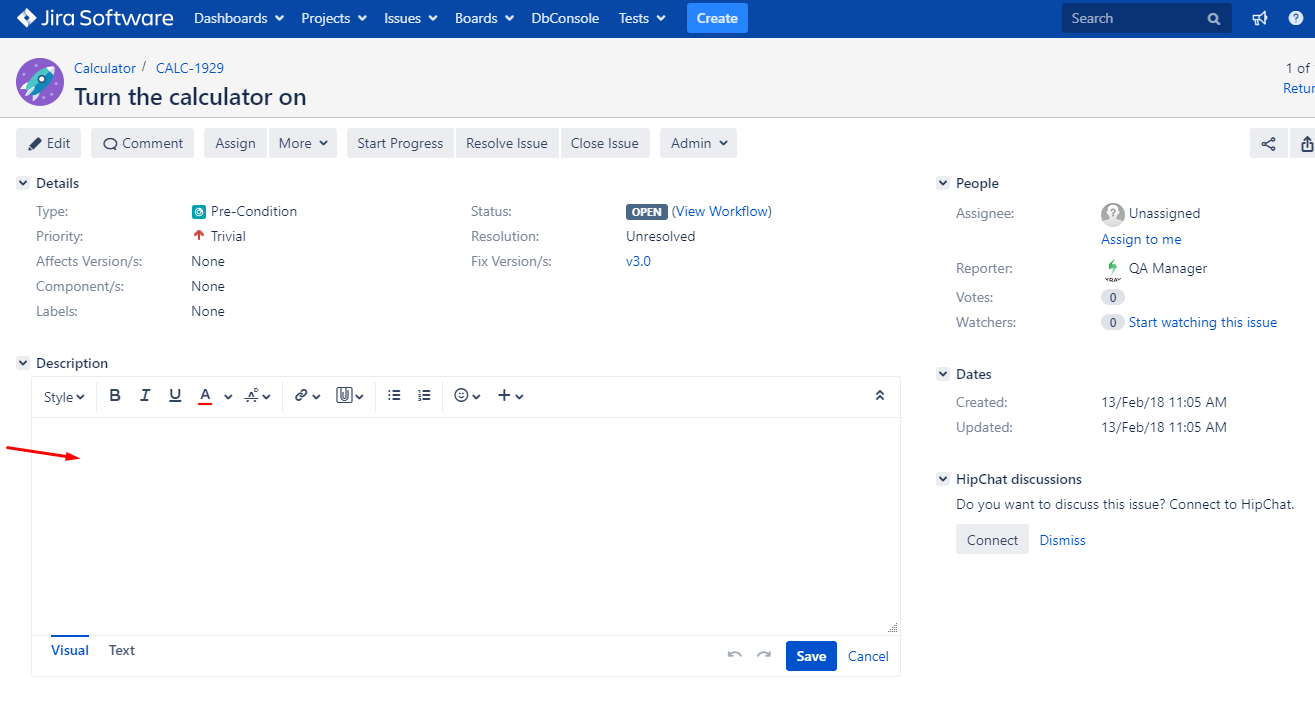Open the attachment insert dropdown

(x=350, y=396)
